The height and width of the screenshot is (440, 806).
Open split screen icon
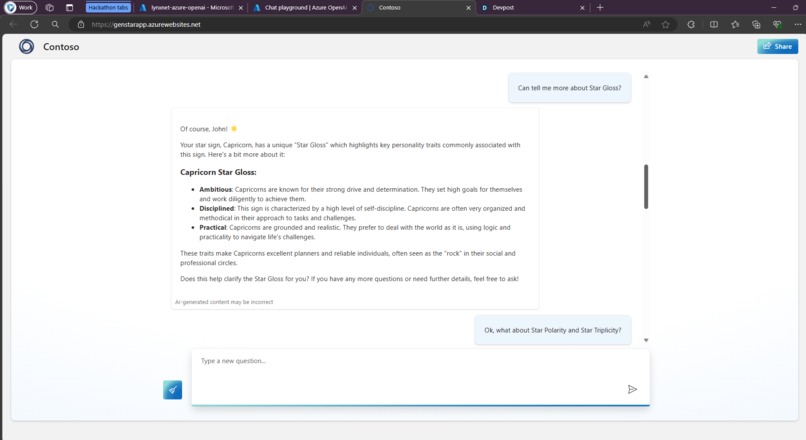coord(714,24)
